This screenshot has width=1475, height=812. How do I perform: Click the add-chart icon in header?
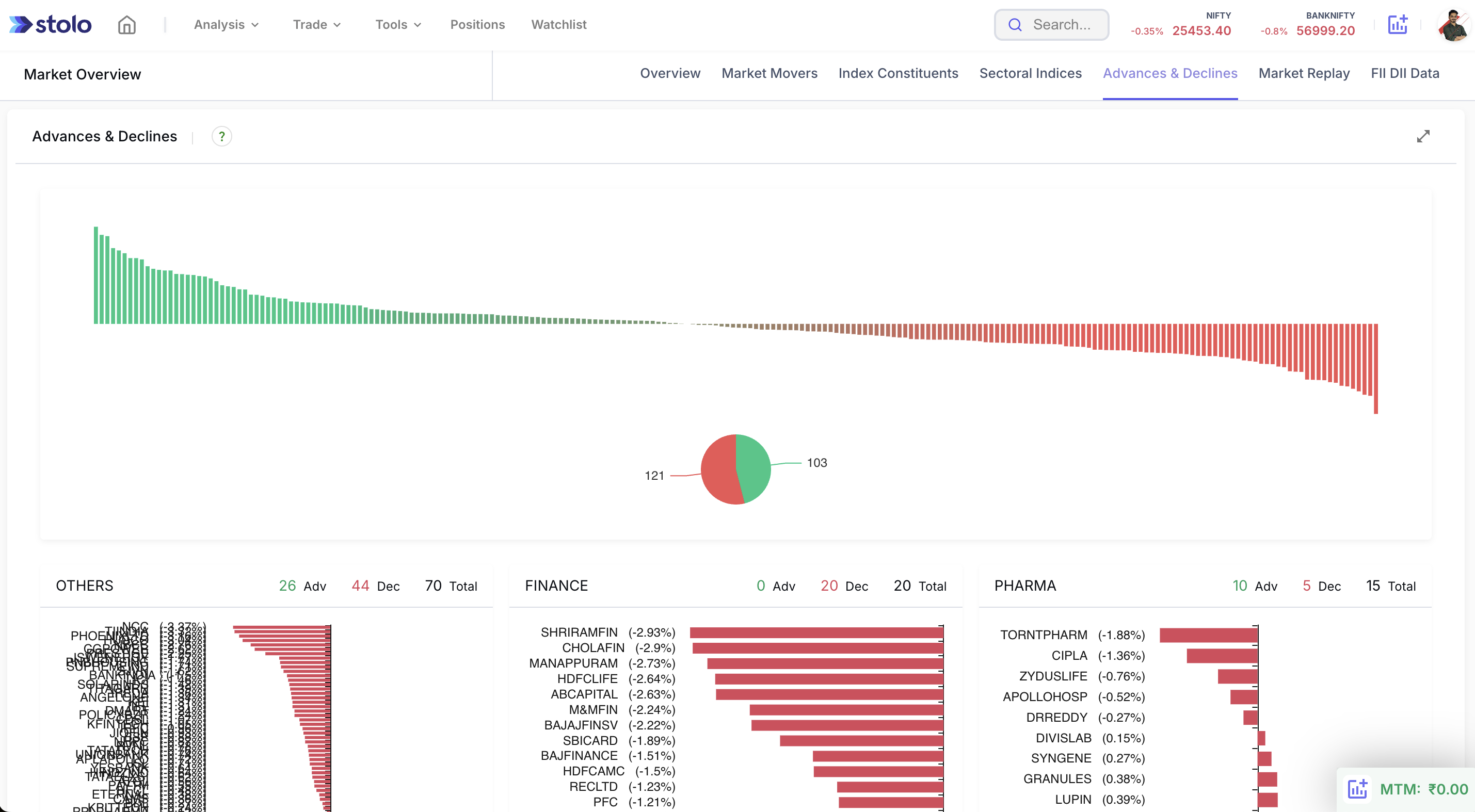(x=1398, y=25)
